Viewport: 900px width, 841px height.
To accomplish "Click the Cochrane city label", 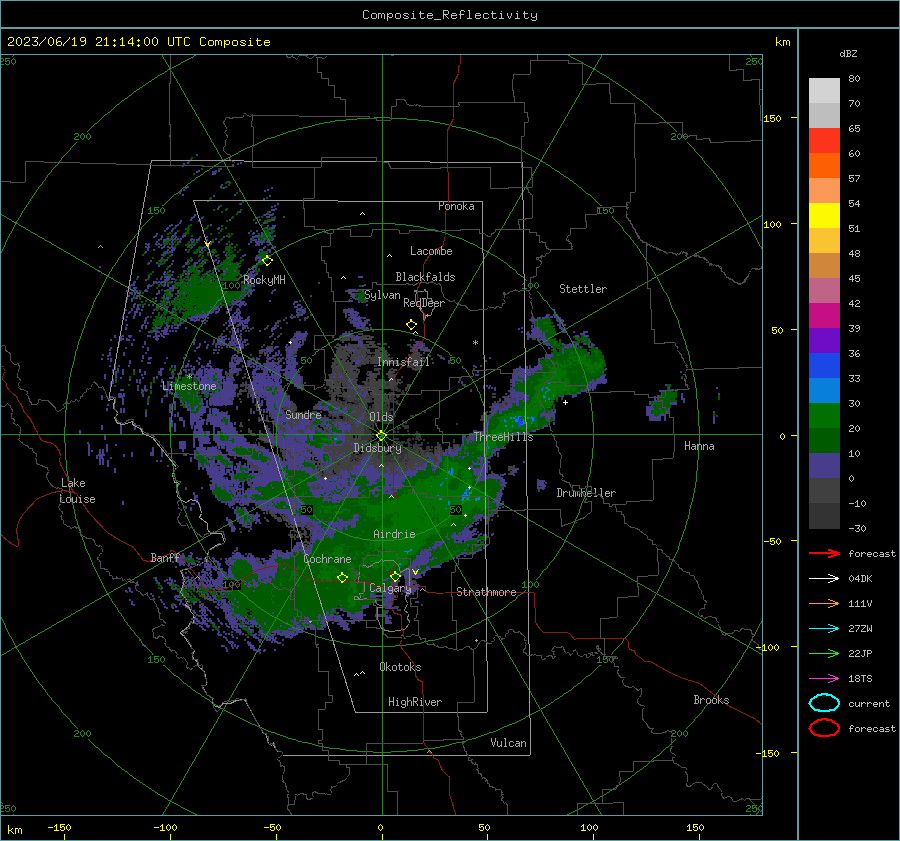I will coord(327,559).
